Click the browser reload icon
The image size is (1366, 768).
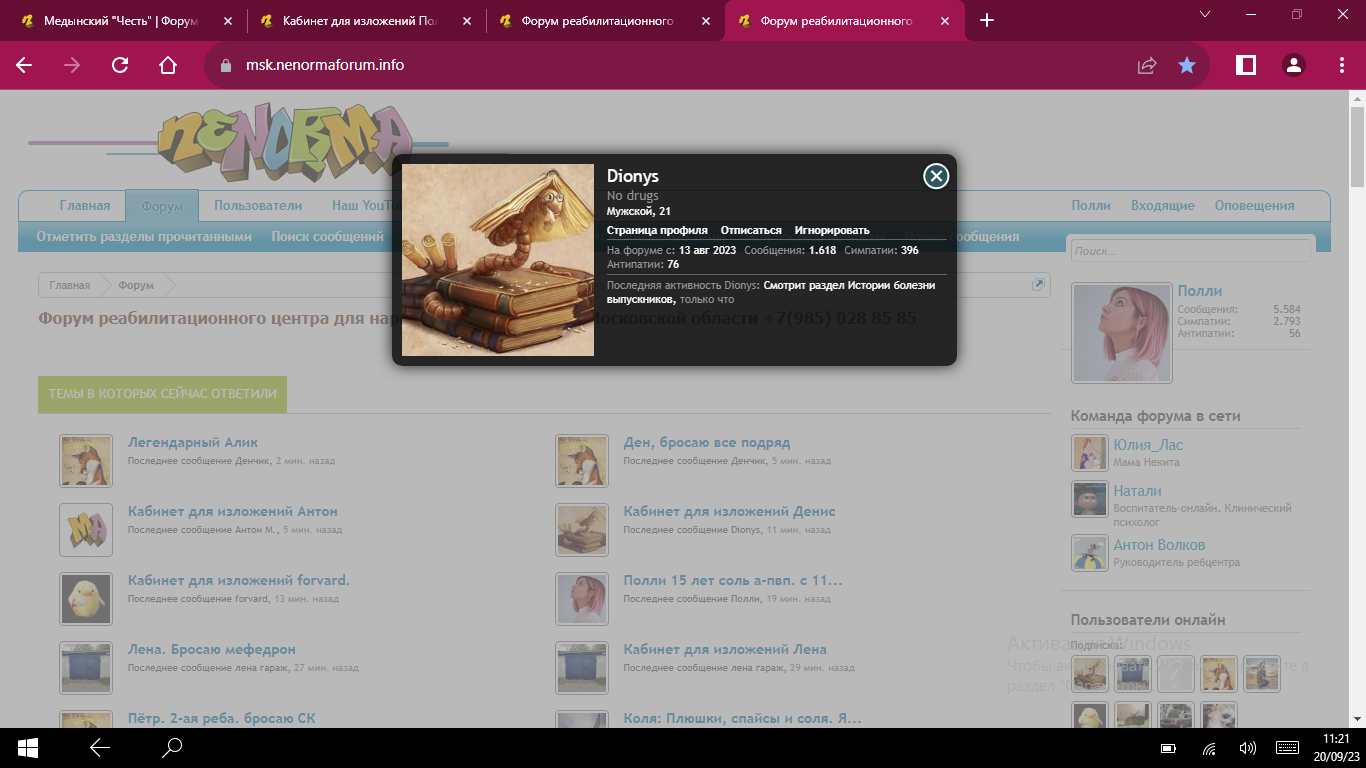pos(120,65)
